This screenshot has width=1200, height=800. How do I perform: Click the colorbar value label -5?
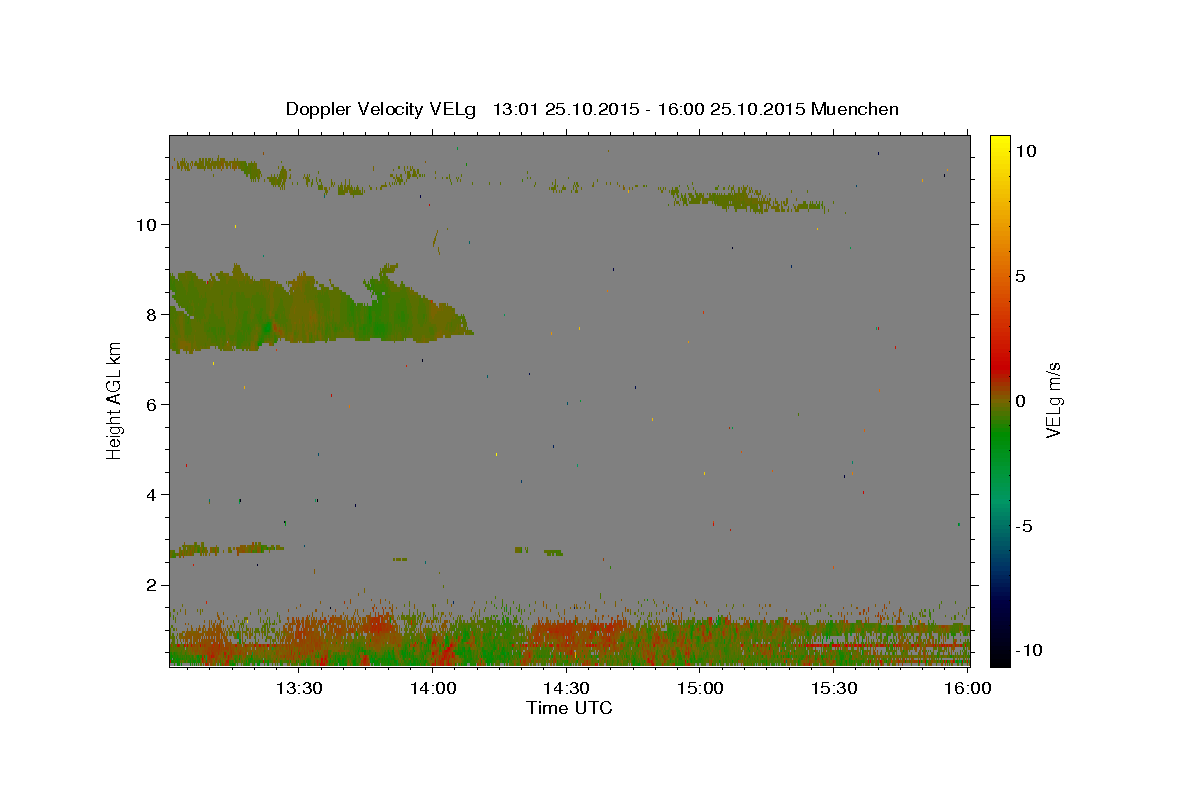(1024, 526)
